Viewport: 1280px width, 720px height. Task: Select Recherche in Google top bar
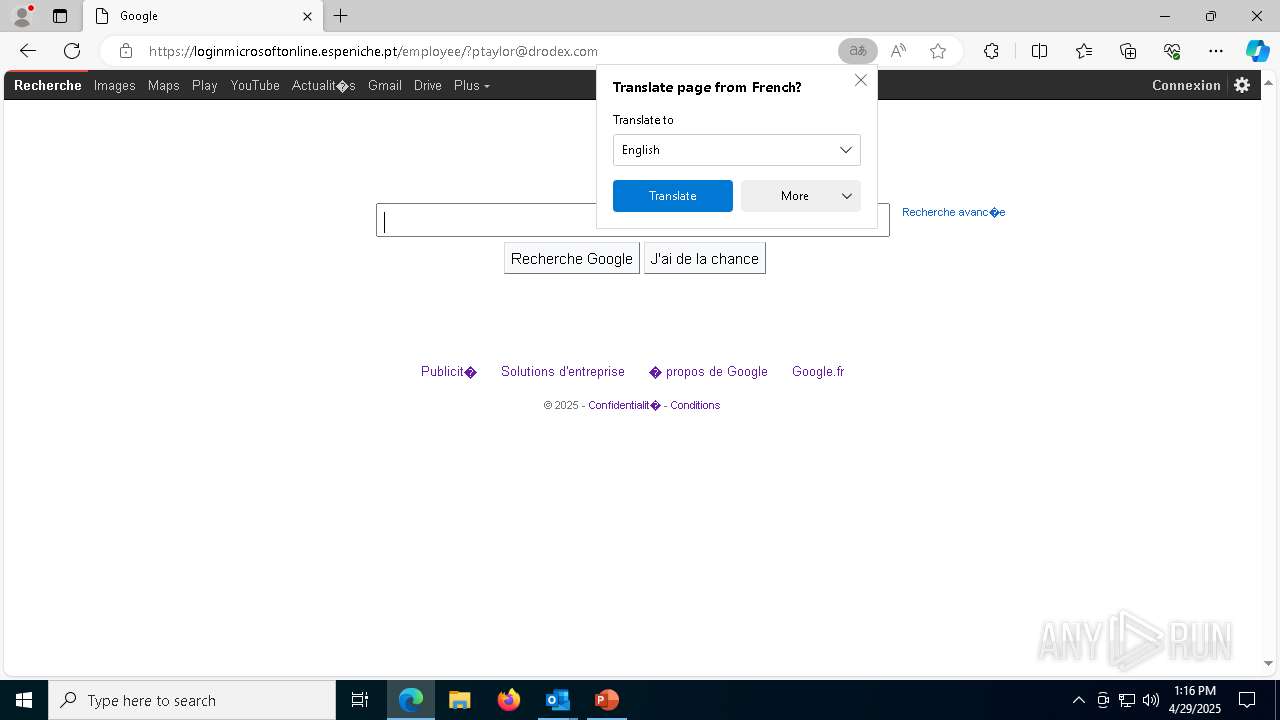[48, 86]
